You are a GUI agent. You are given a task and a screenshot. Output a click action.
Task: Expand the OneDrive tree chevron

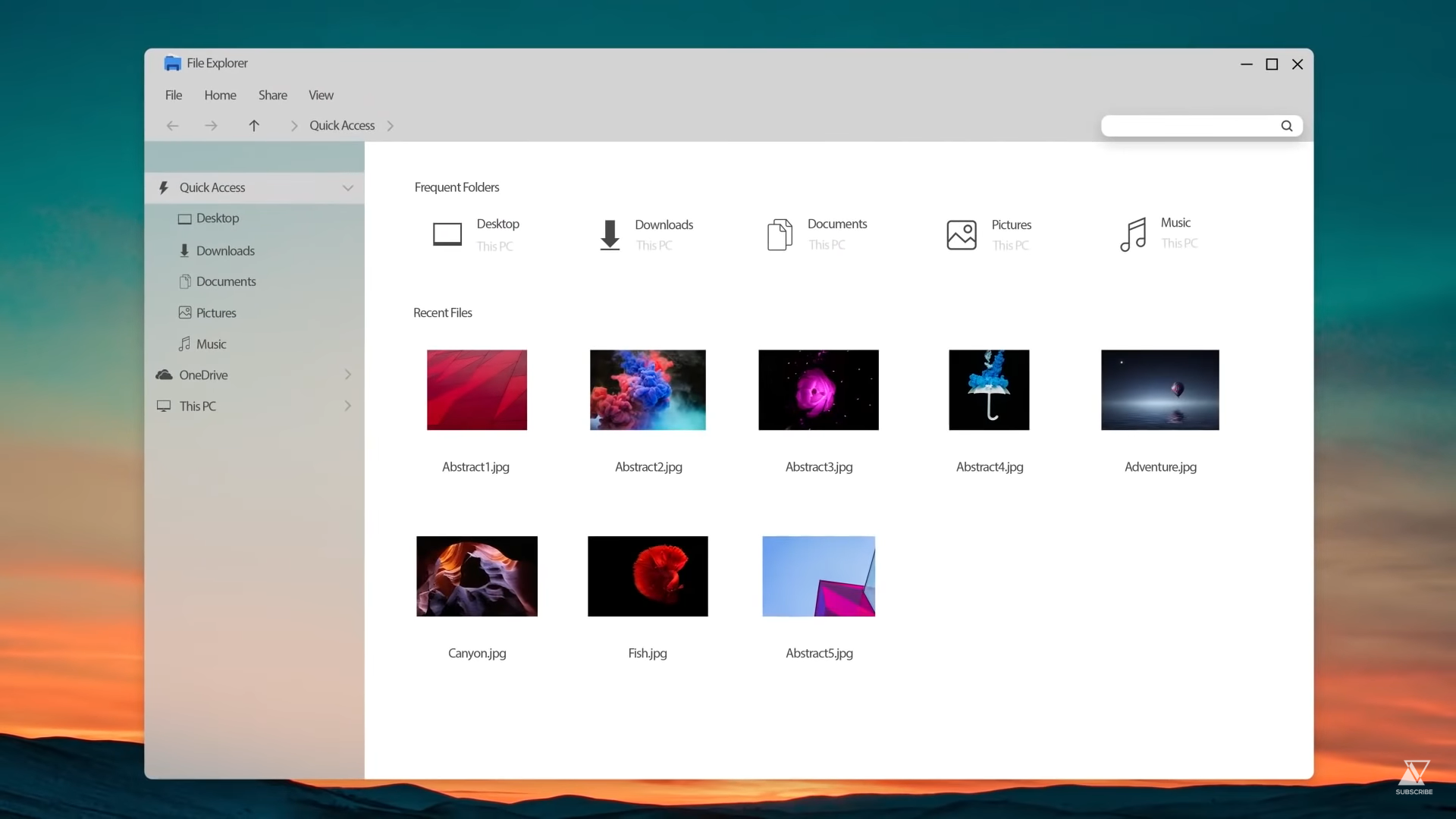point(348,375)
